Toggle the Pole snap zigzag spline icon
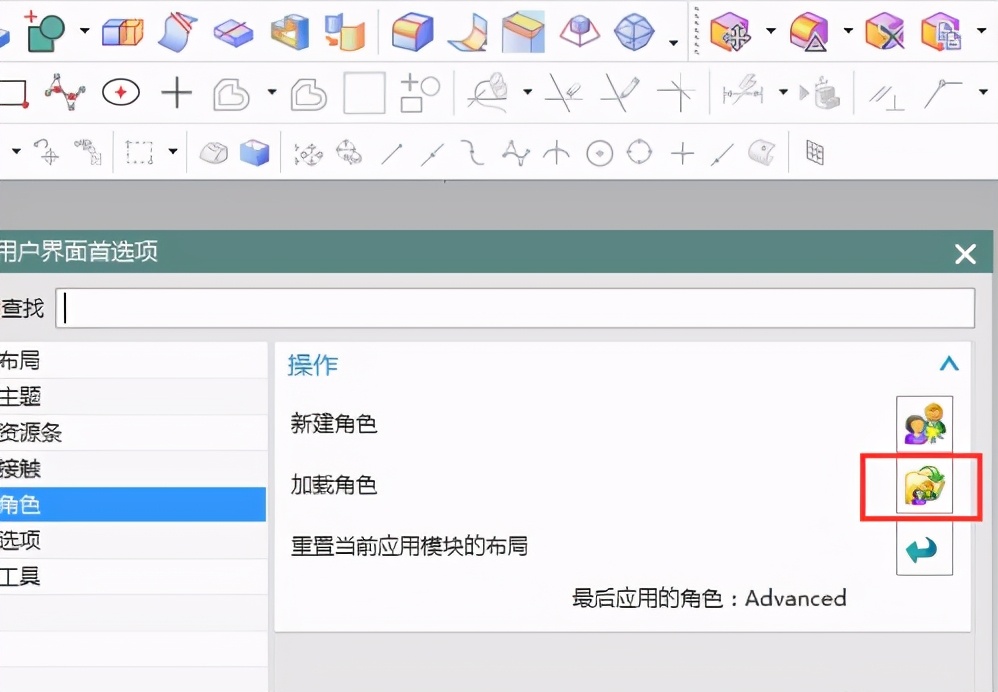Image resolution: width=998 pixels, height=692 pixels. pyautogui.click(x=516, y=153)
